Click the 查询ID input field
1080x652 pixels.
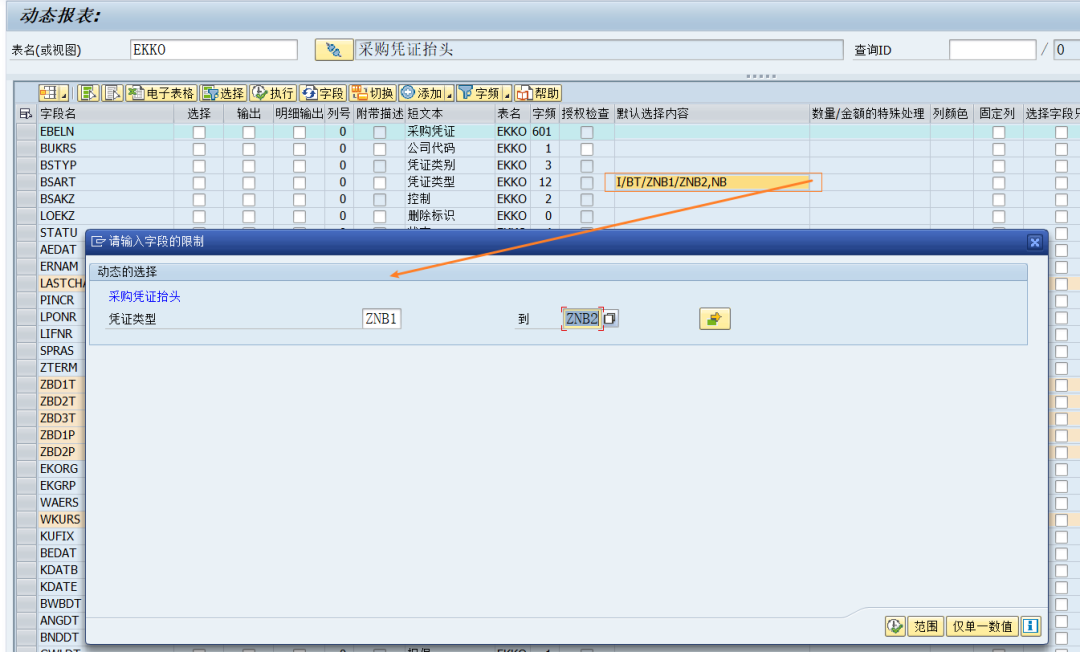(x=993, y=50)
